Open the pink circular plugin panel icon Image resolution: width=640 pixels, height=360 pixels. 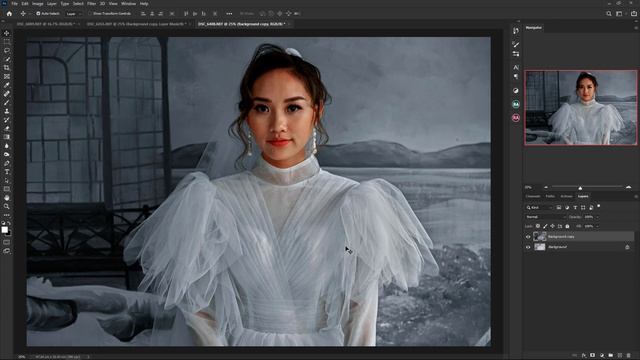[x=516, y=118]
